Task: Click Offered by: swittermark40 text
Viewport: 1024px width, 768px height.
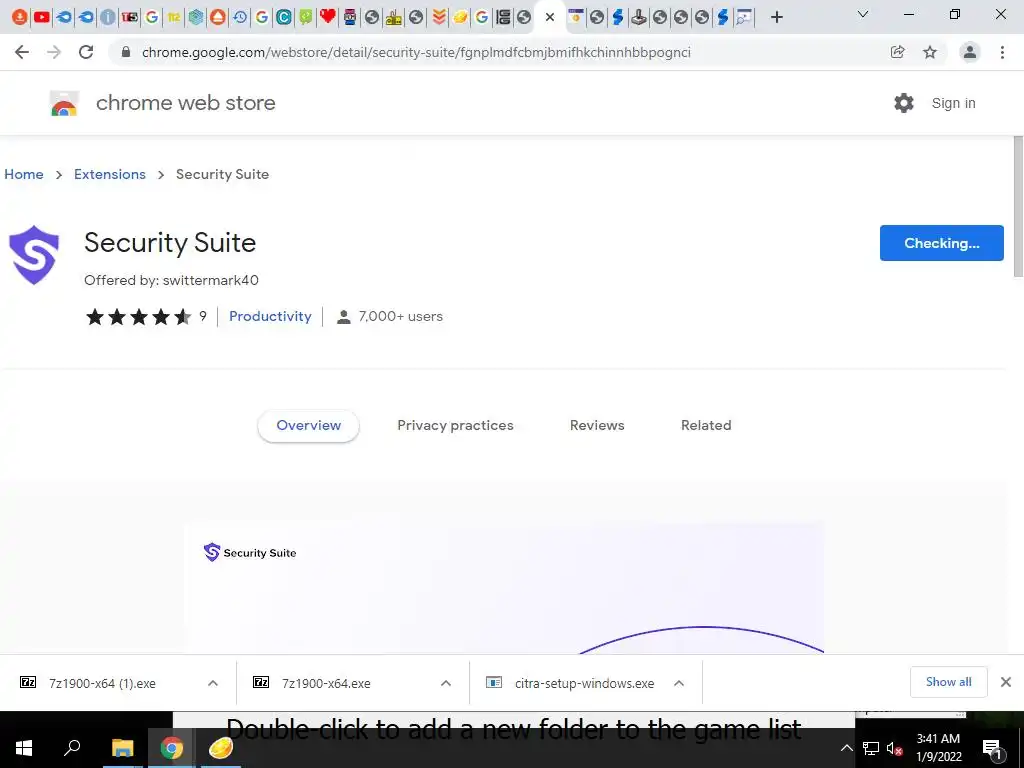Action: pyautogui.click(x=171, y=280)
